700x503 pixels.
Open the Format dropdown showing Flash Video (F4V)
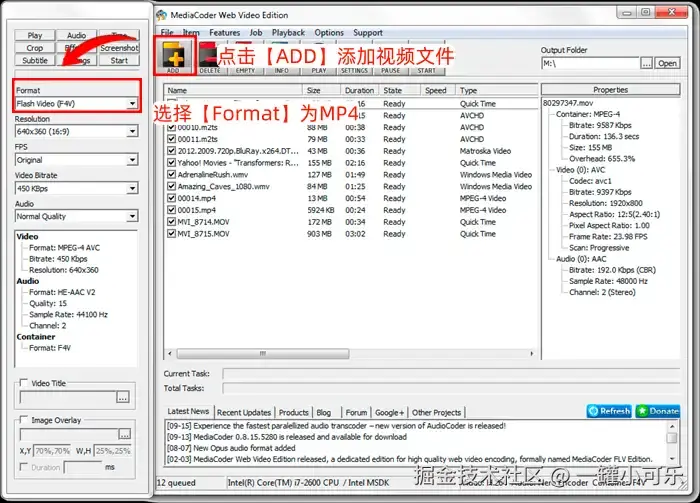click(76, 104)
